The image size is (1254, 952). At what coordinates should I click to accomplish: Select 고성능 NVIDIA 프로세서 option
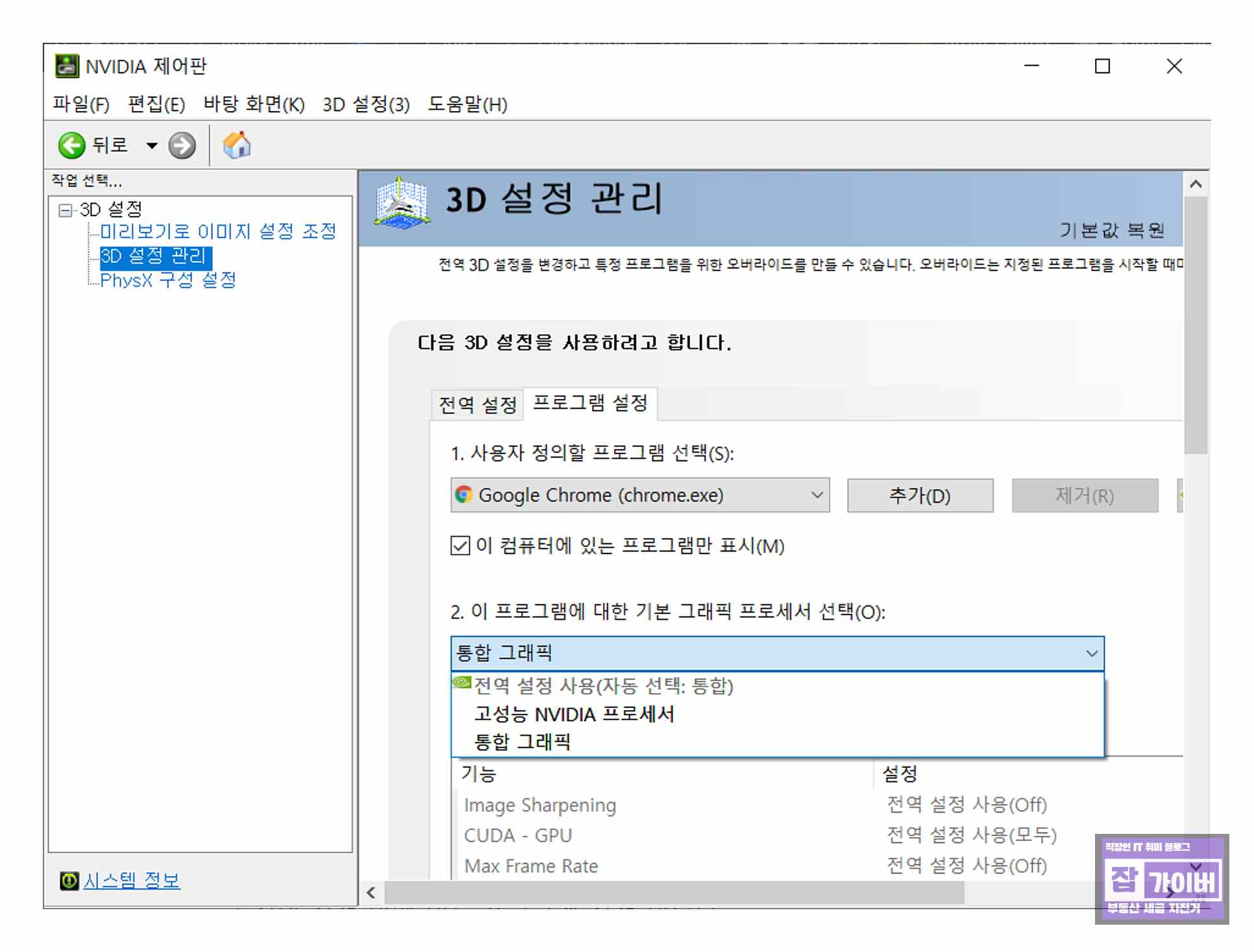(x=574, y=714)
